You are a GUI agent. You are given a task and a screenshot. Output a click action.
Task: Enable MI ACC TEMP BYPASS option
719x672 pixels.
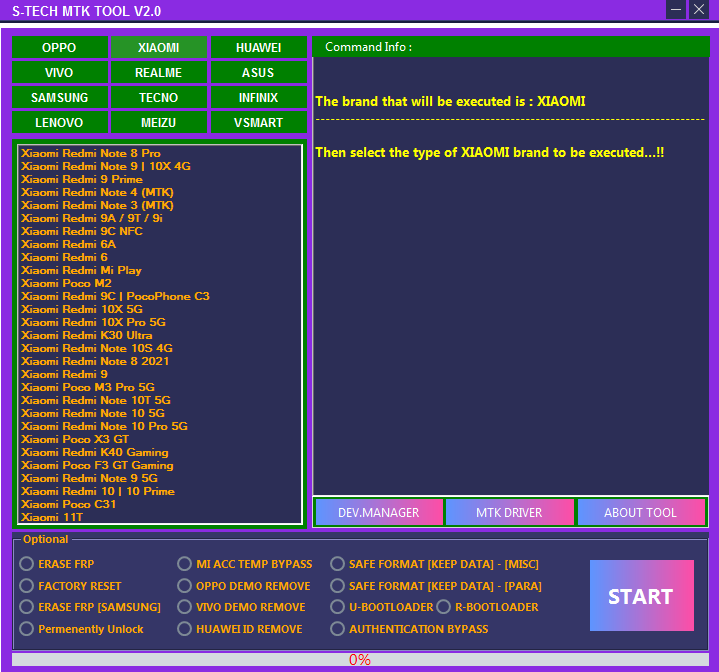point(245,564)
